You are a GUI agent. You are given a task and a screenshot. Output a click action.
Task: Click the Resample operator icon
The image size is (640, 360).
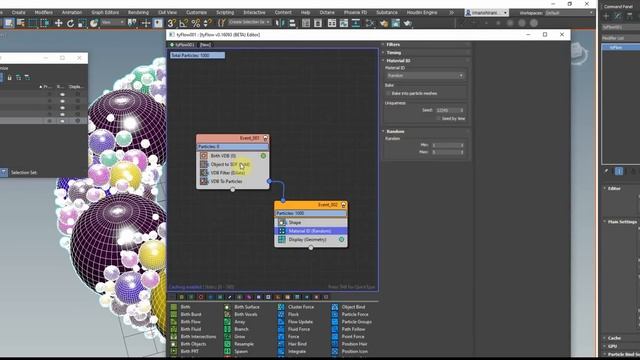[x=227, y=344]
